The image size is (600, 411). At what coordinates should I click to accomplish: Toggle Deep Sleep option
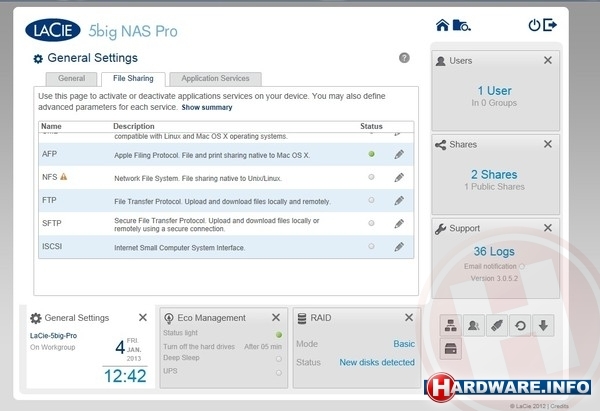[279, 359]
